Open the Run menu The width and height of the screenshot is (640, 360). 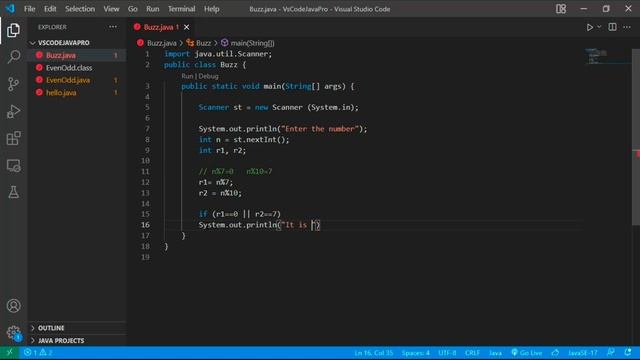click(153, 9)
